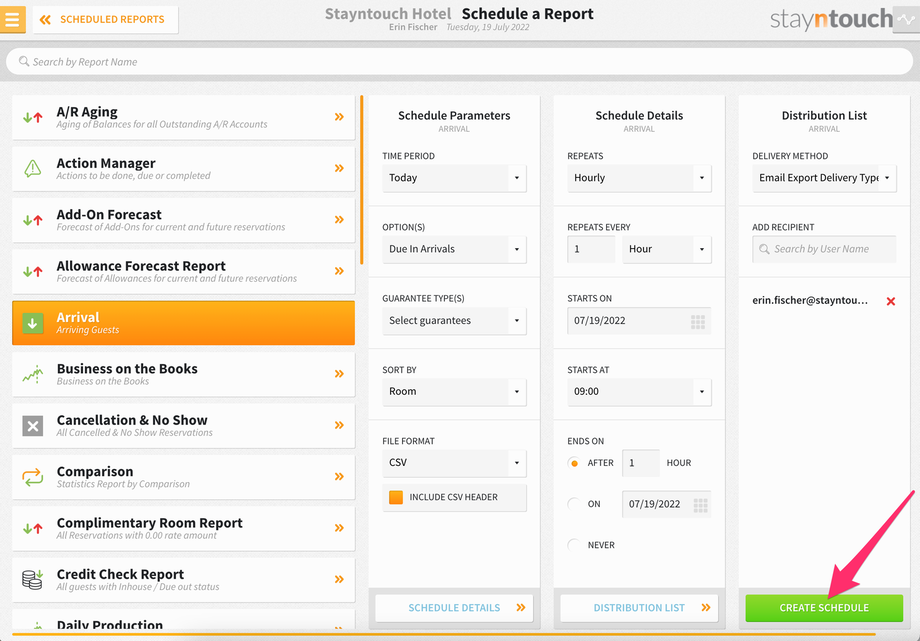Screen dimensions: 920x641
Task: Click the Complimentary Room Report title
Action: [x=150, y=523]
